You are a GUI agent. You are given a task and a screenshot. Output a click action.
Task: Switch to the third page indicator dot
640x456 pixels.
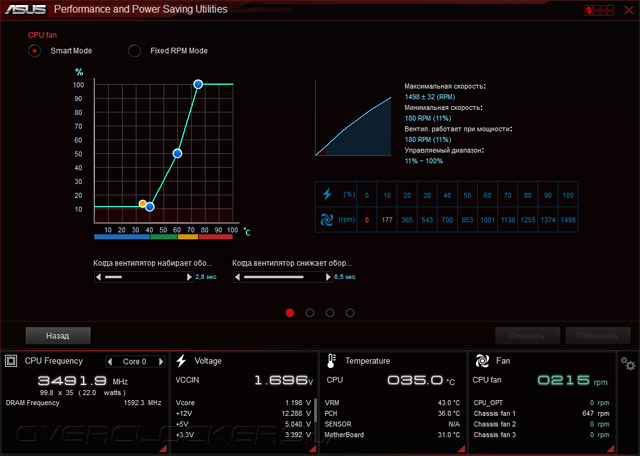pos(330,313)
